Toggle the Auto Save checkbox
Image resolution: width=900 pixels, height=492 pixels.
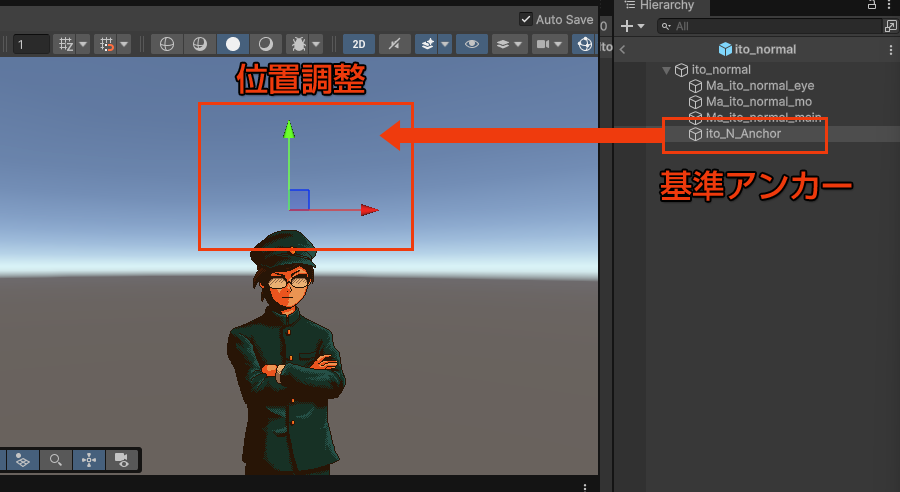click(x=526, y=19)
